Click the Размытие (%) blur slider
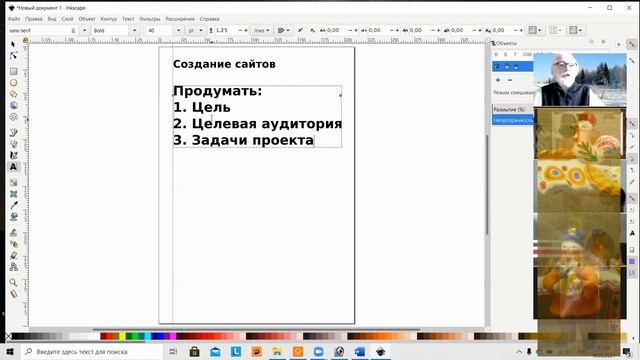Image resolution: width=640 pixels, height=360 pixels. click(513, 109)
